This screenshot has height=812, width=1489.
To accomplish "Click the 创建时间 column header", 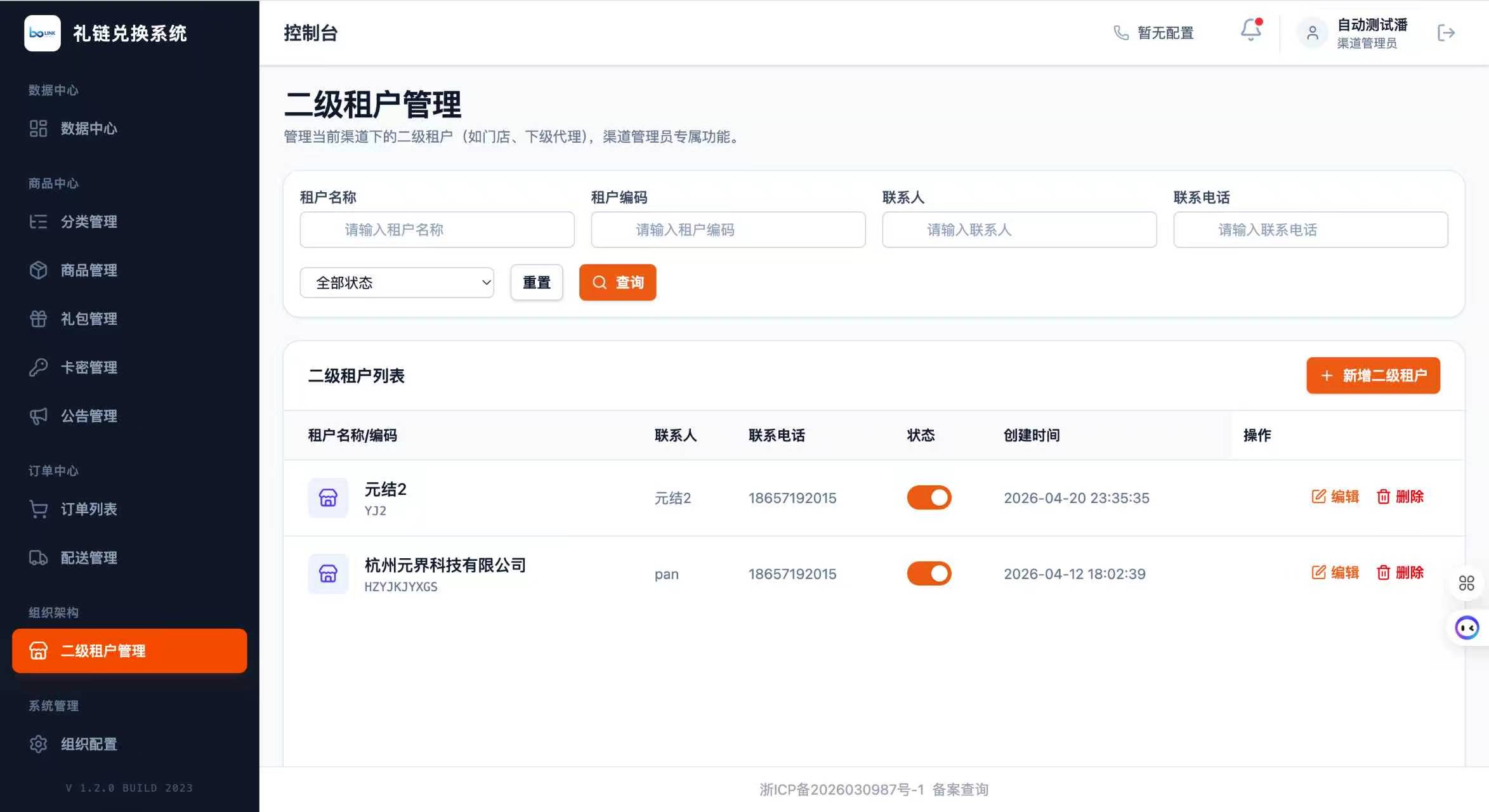I will pyautogui.click(x=1032, y=435).
